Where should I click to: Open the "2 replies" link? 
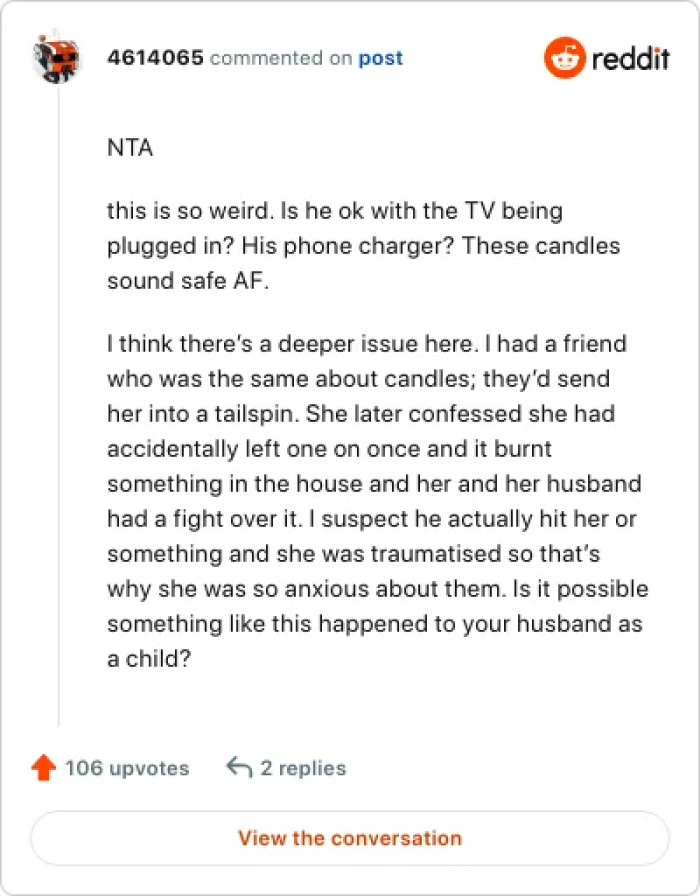coord(303,768)
